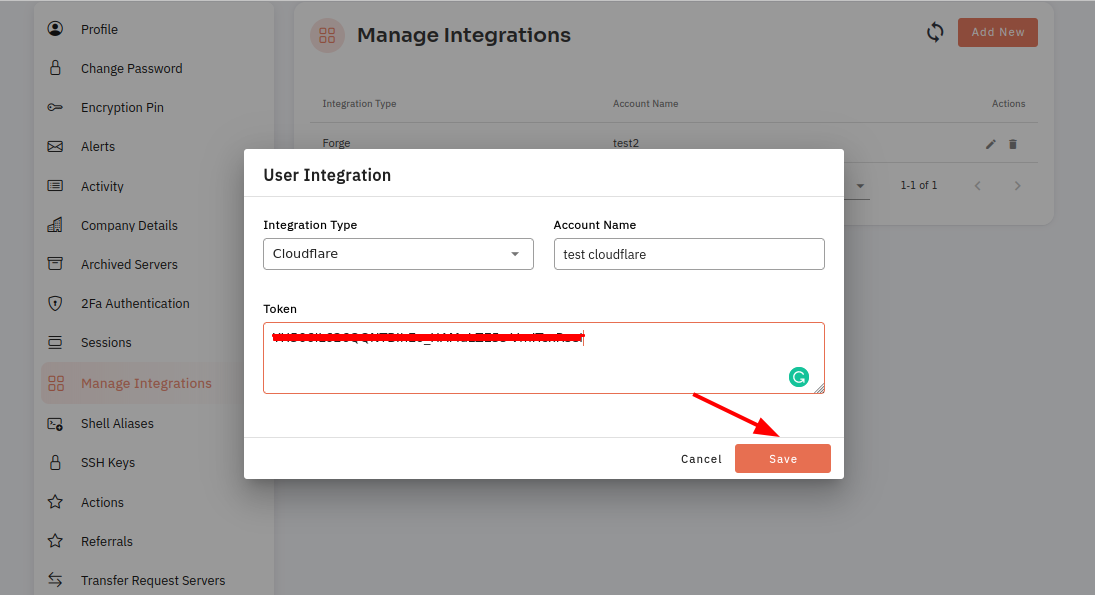Image resolution: width=1095 pixels, height=595 pixels.
Task: Open Encryption Pin page
Action: [122, 108]
